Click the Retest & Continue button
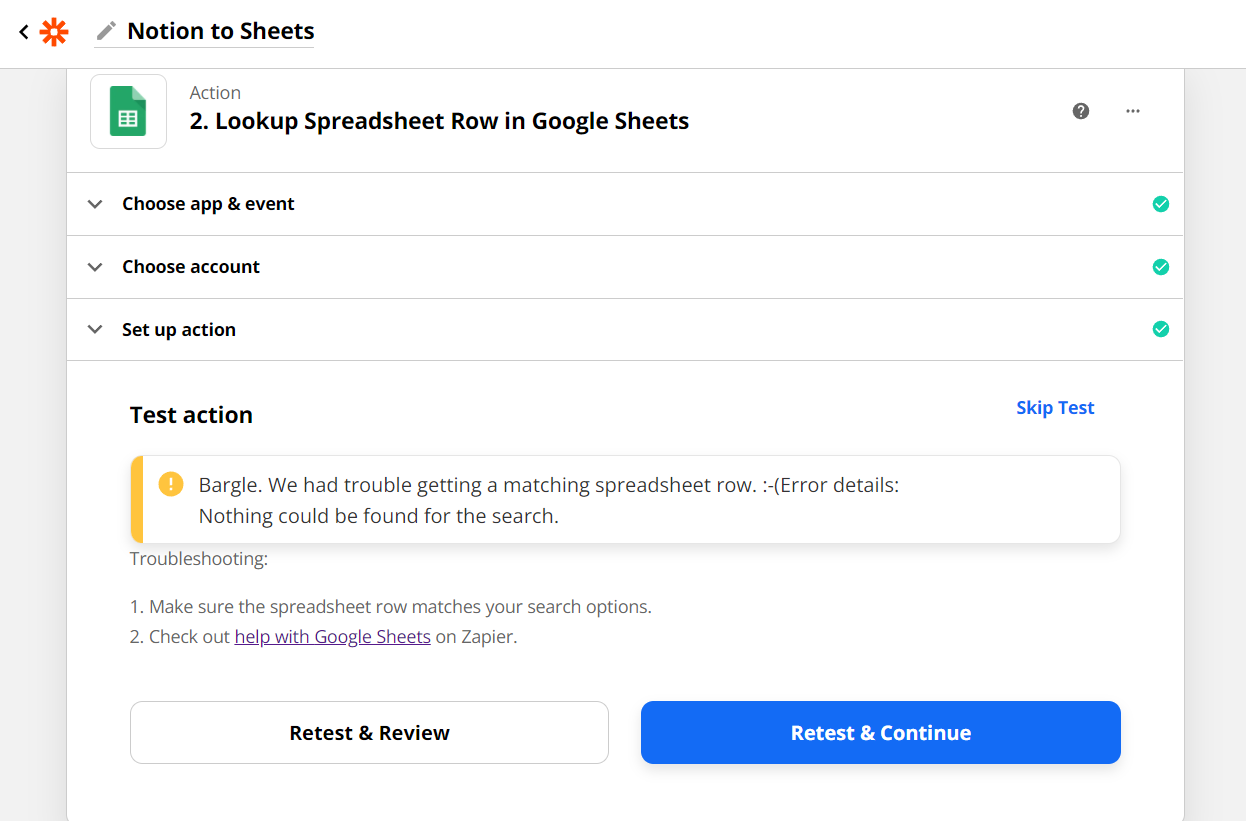This screenshot has width=1246, height=821. coord(880,732)
